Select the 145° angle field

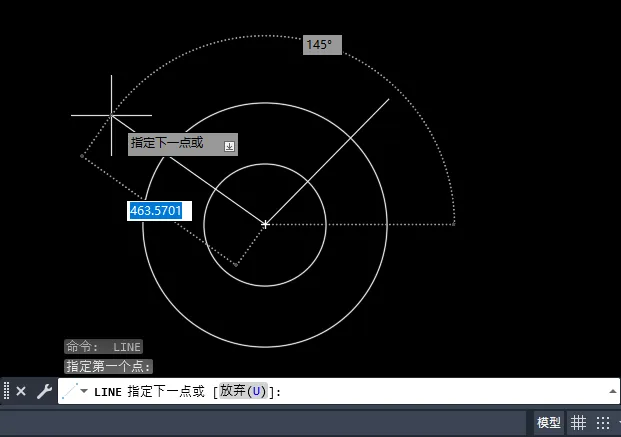click(x=322, y=45)
